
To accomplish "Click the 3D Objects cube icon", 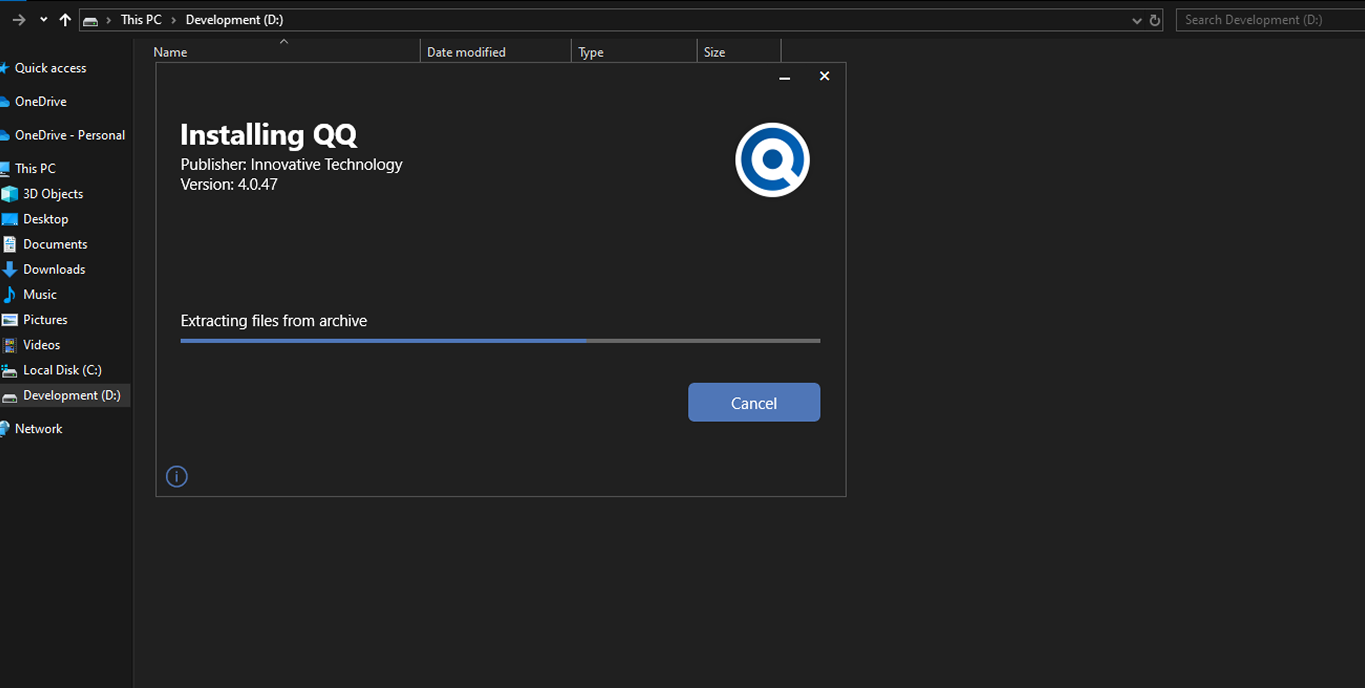I will pyautogui.click(x=10, y=194).
